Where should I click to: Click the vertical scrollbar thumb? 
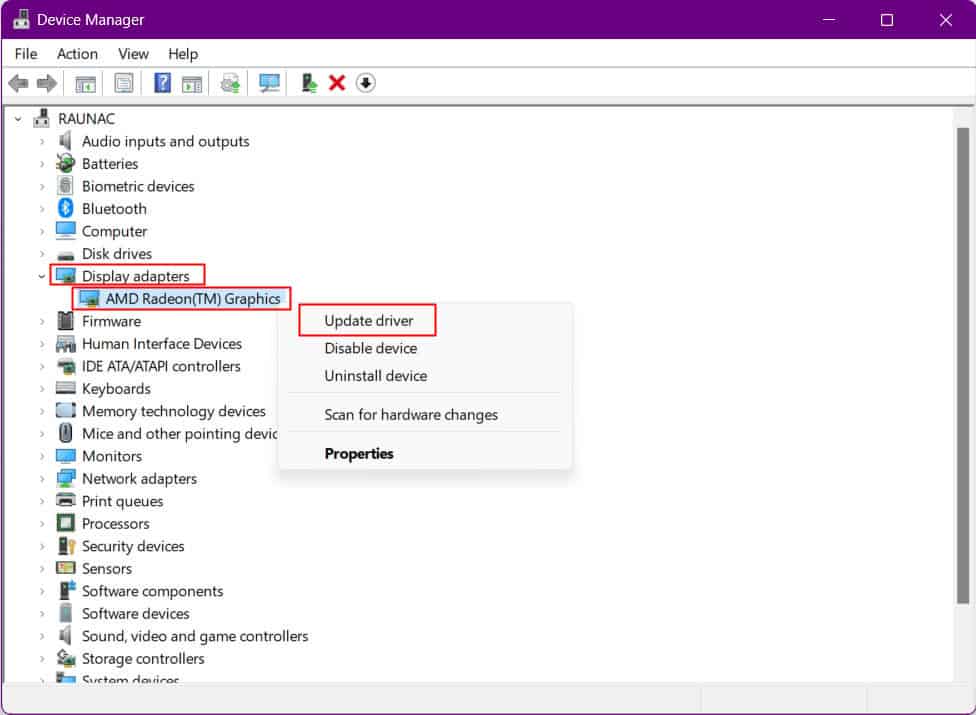pos(962,366)
